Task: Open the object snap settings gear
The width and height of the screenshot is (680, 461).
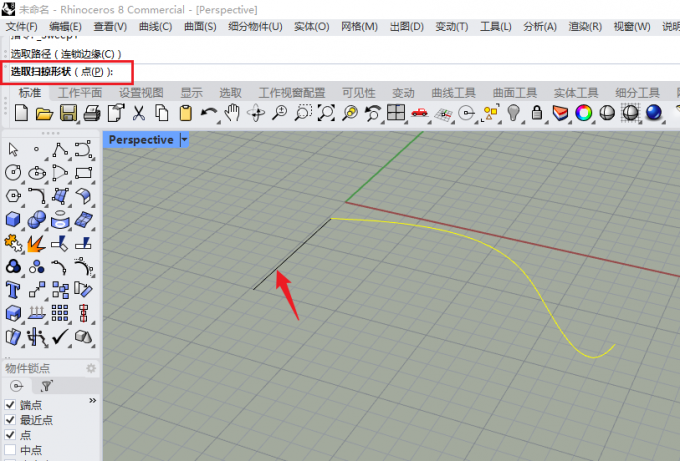Action: [91, 368]
